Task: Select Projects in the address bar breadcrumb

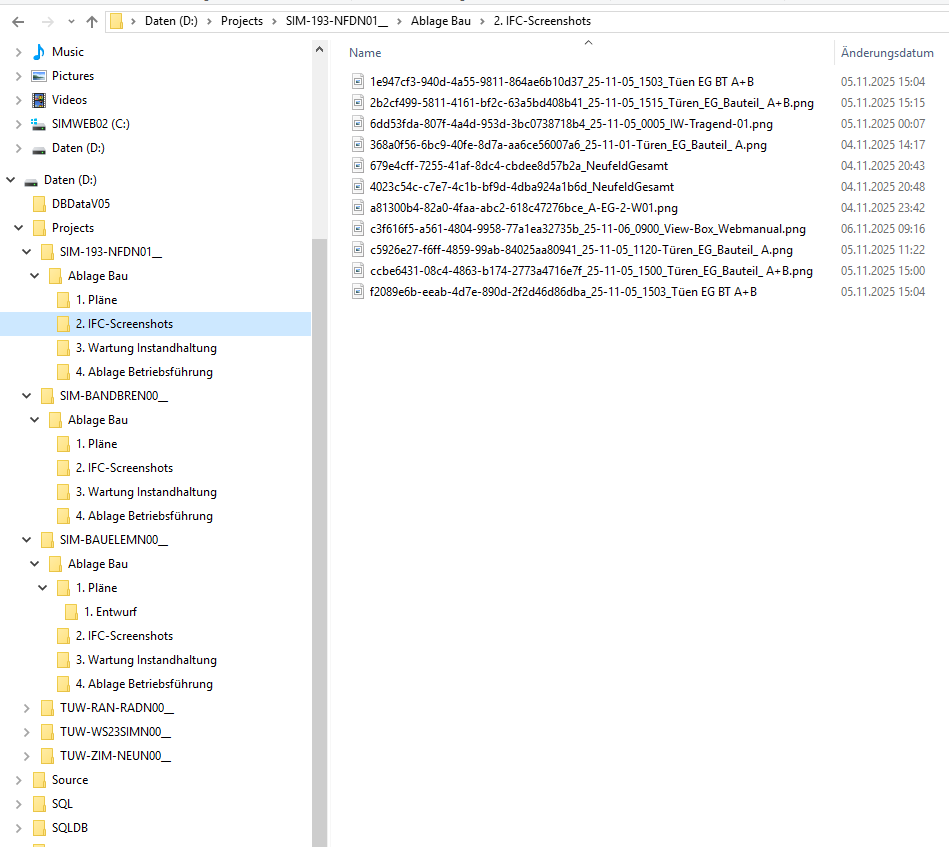Action: pyautogui.click(x=241, y=21)
